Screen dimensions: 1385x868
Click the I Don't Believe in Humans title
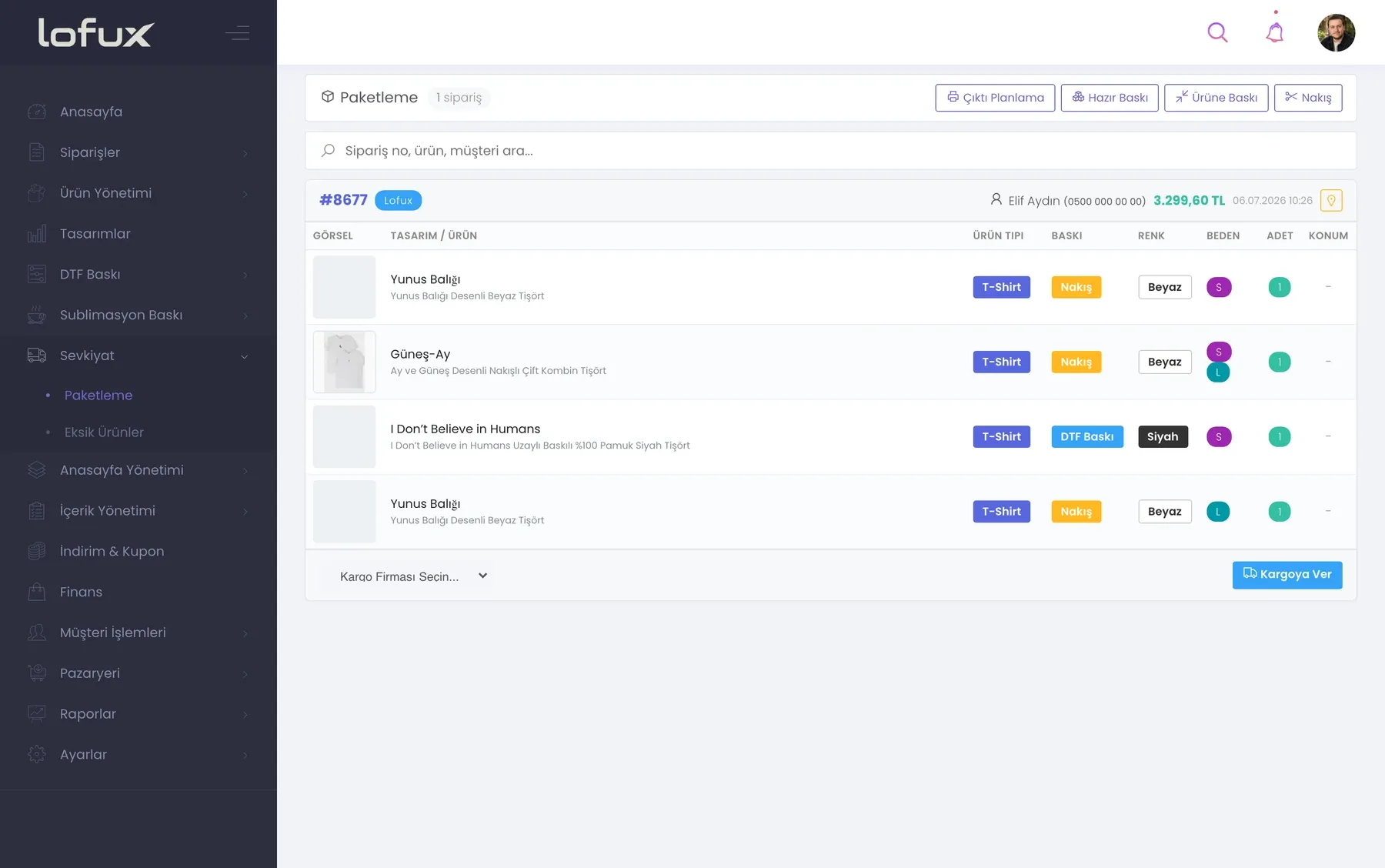(466, 429)
